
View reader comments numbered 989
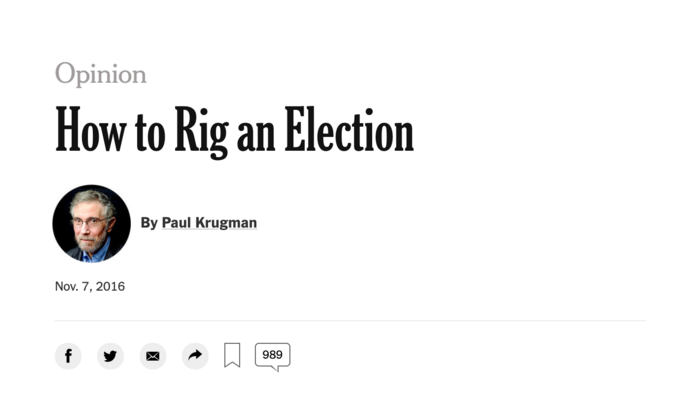272,354
